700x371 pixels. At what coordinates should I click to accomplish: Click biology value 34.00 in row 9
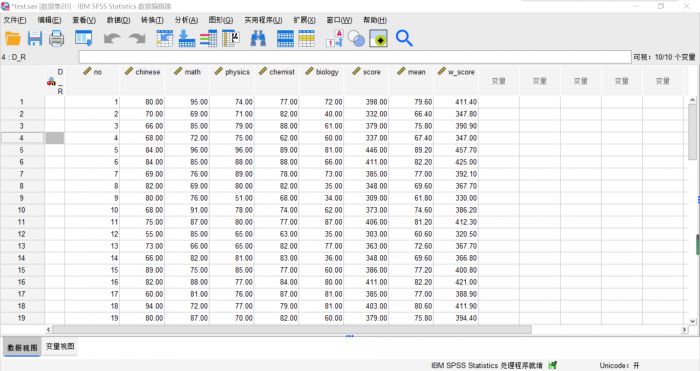coord(321,198)
